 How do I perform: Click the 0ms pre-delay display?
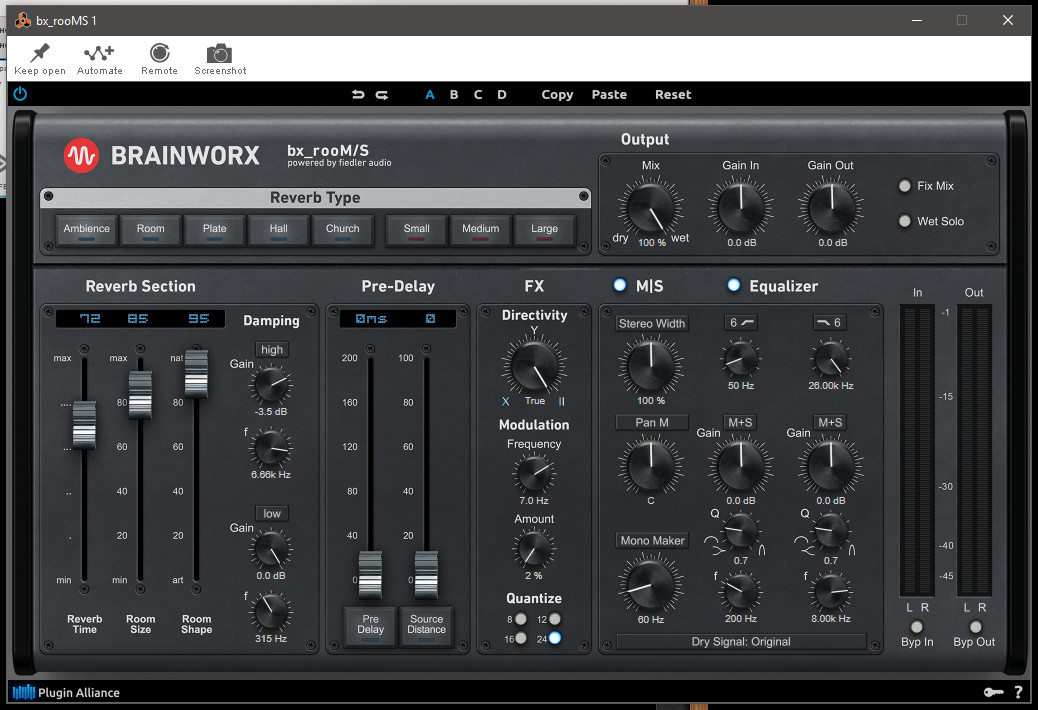(371, 318)
